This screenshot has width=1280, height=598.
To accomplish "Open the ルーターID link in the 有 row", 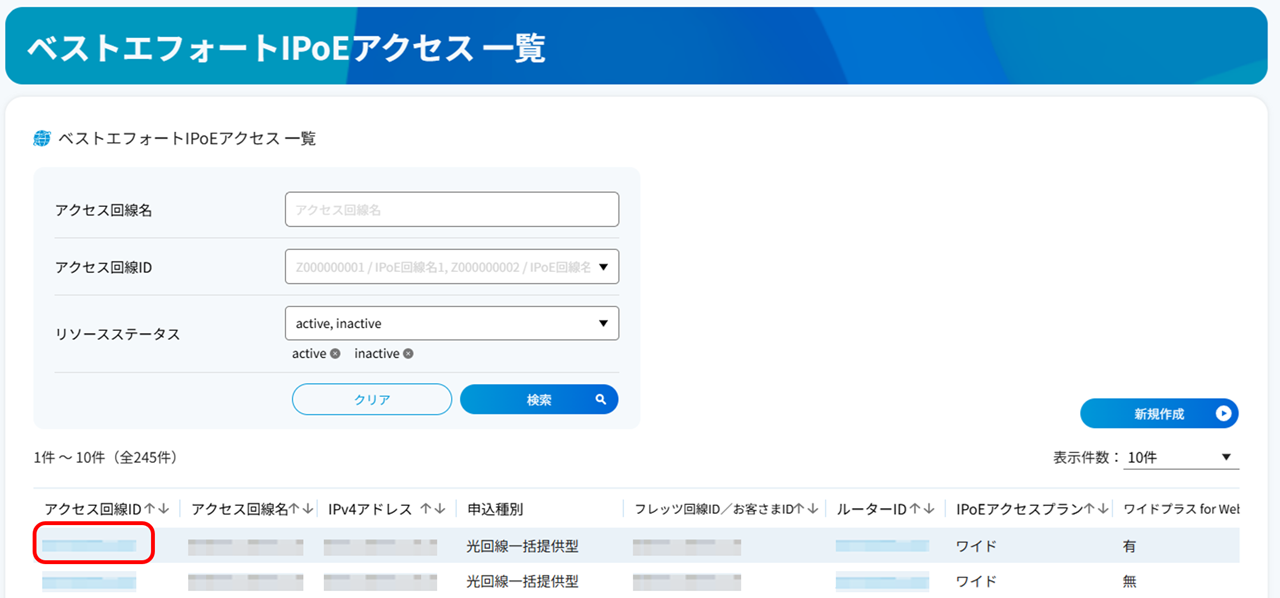I will 883,546.
